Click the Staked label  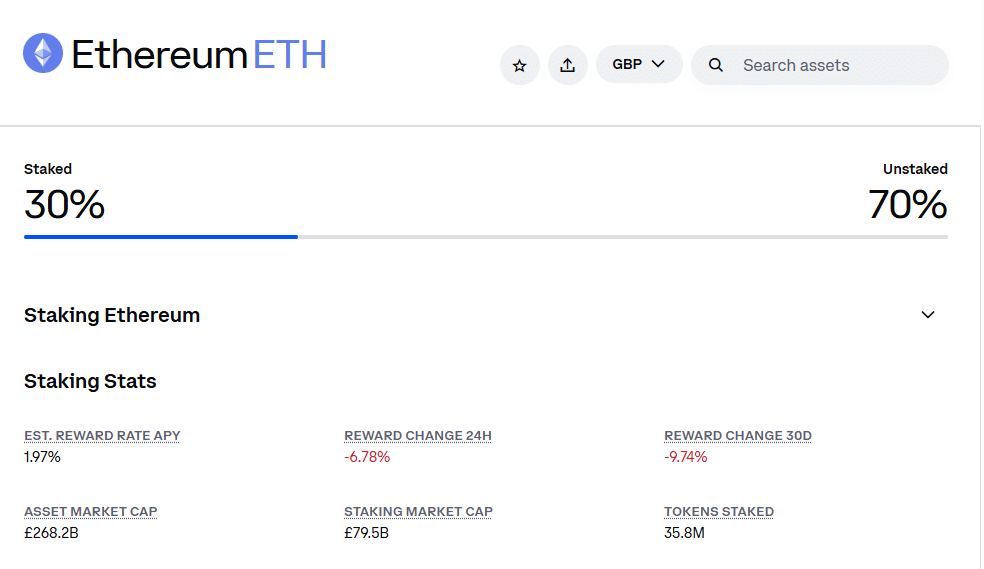pos(48,169)
